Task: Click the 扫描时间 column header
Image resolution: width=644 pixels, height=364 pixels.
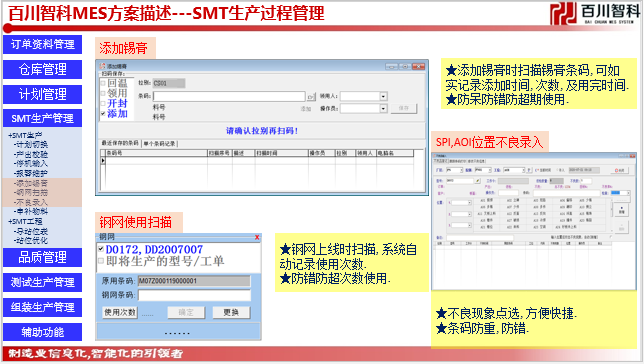Action: point(281,153)
